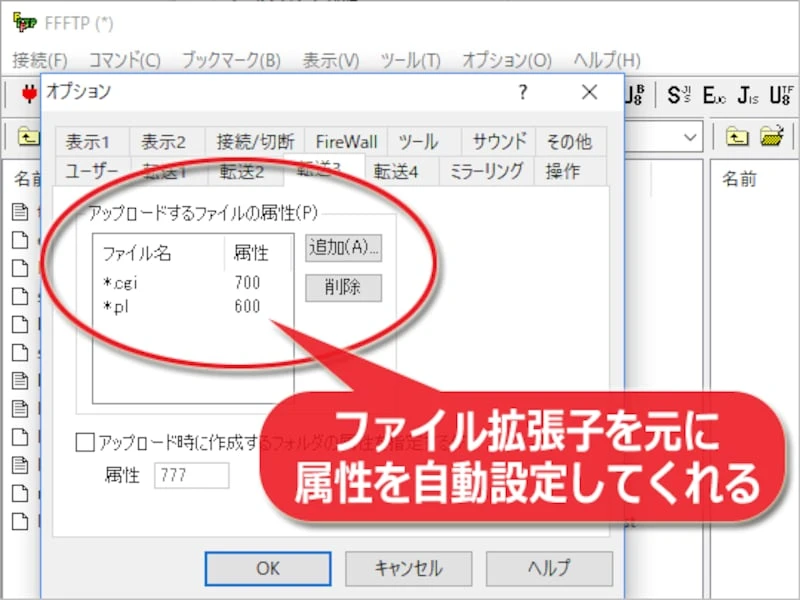Select JIS kanji code toolbar icon
The image size is (800, 600).
tap(747, 95)
